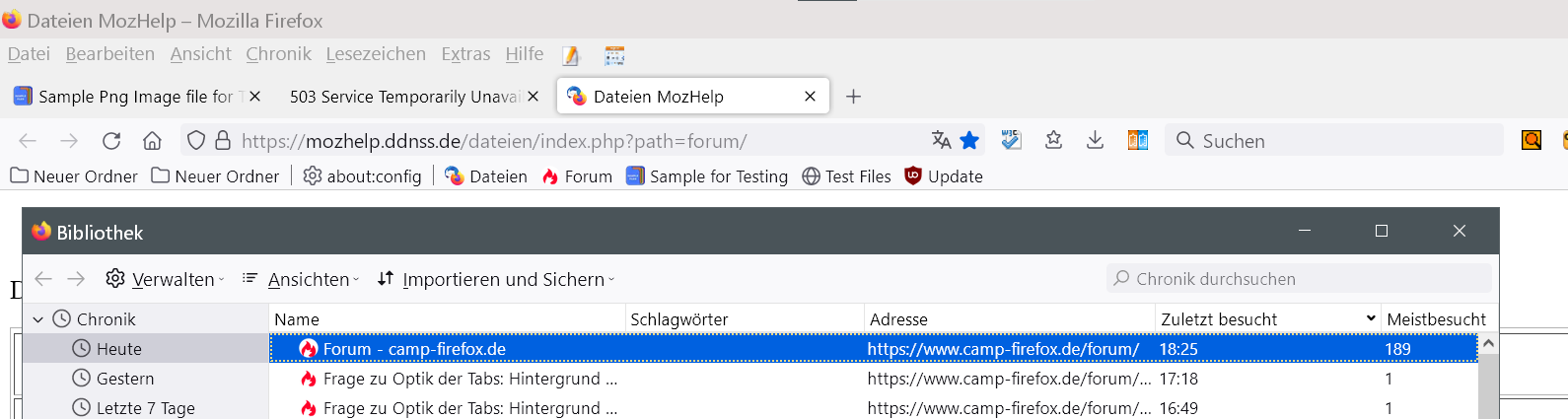Screen dimensions: 1568x419
Task: Open a new tab with plus button
Action: tap(854, 97)
